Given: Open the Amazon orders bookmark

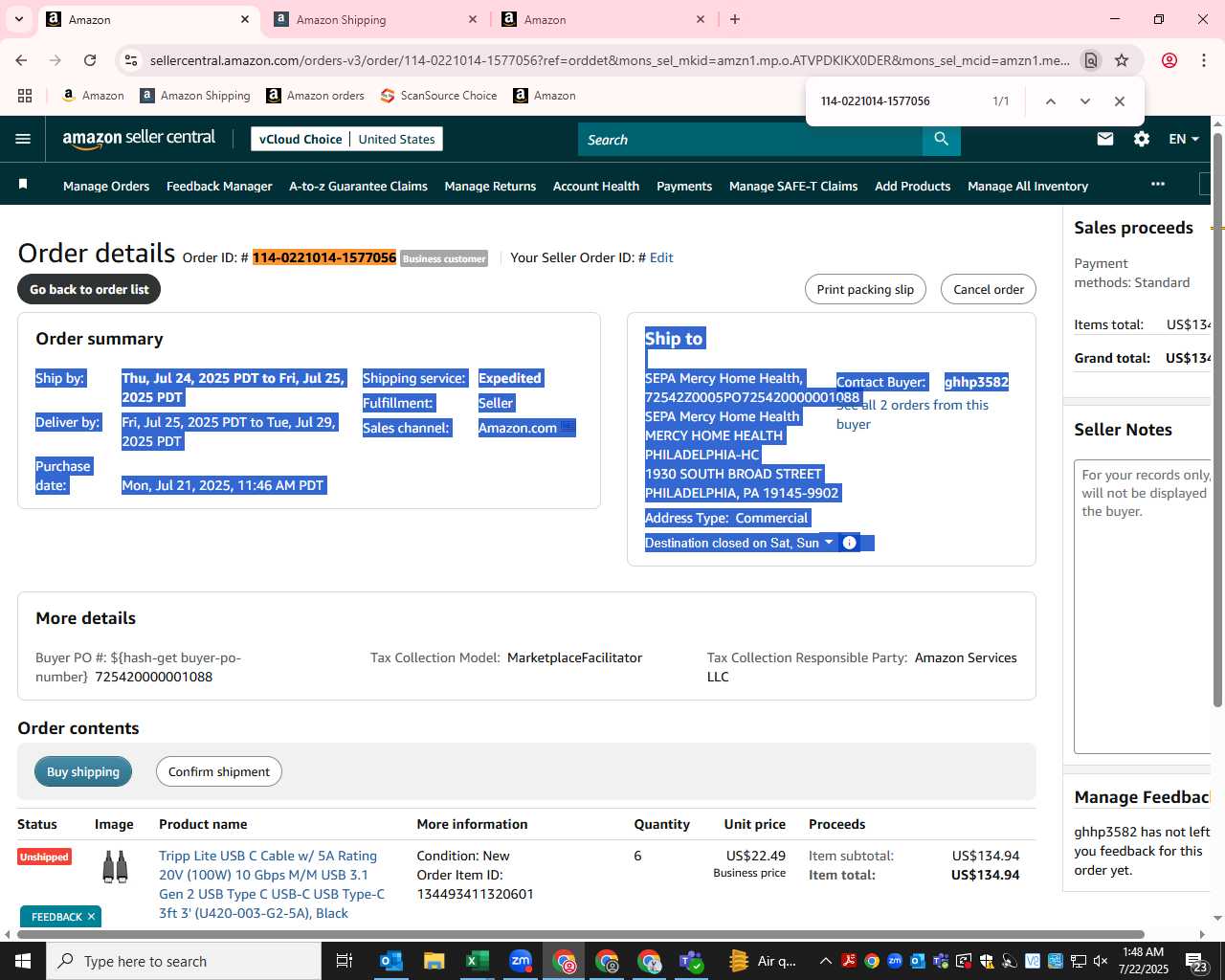Looking at the screenshot, I should 316,96.
